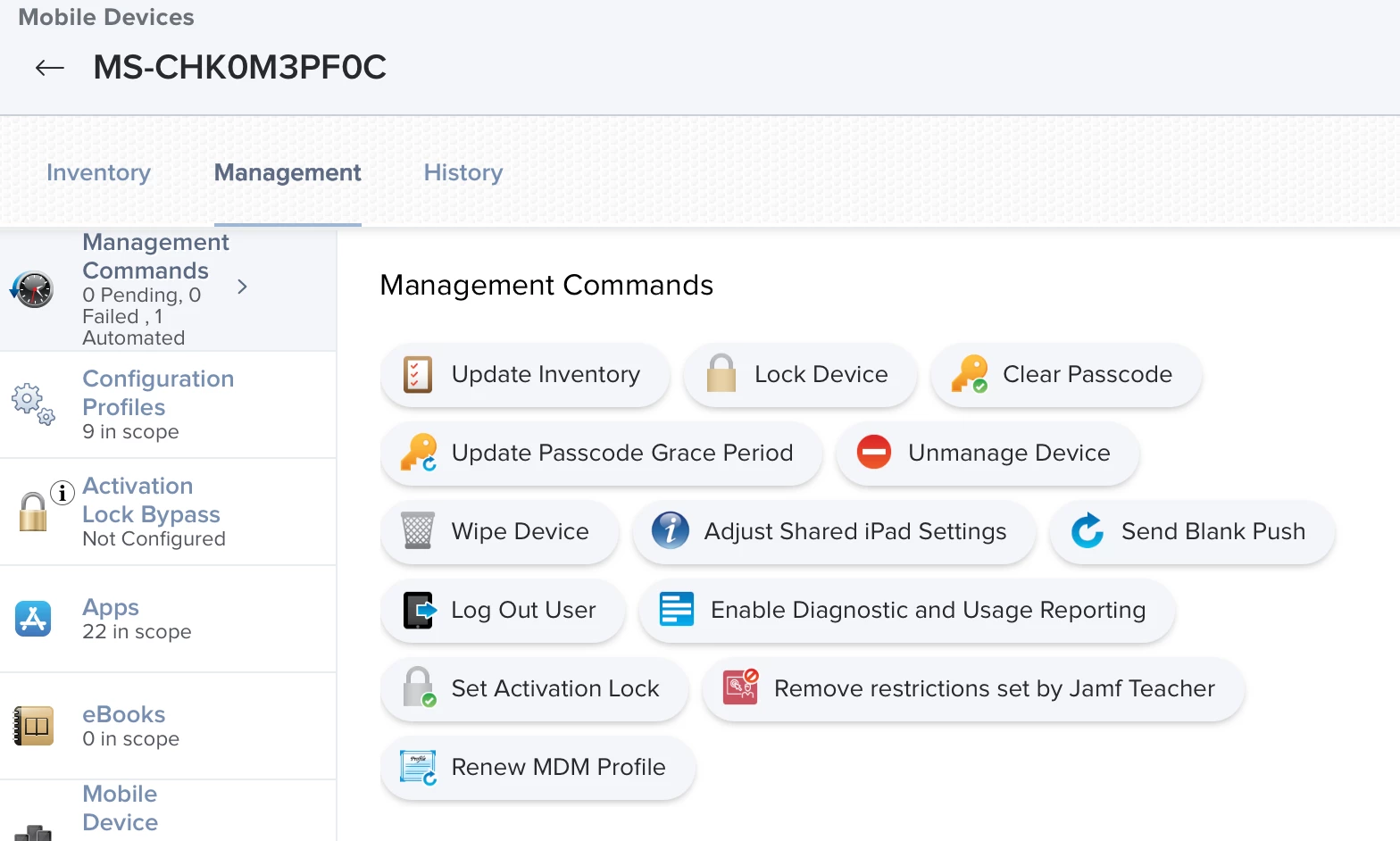Select the Update Passcode Grace Period command
Viewport: 1400px width, 841px height.
point(601,454)
